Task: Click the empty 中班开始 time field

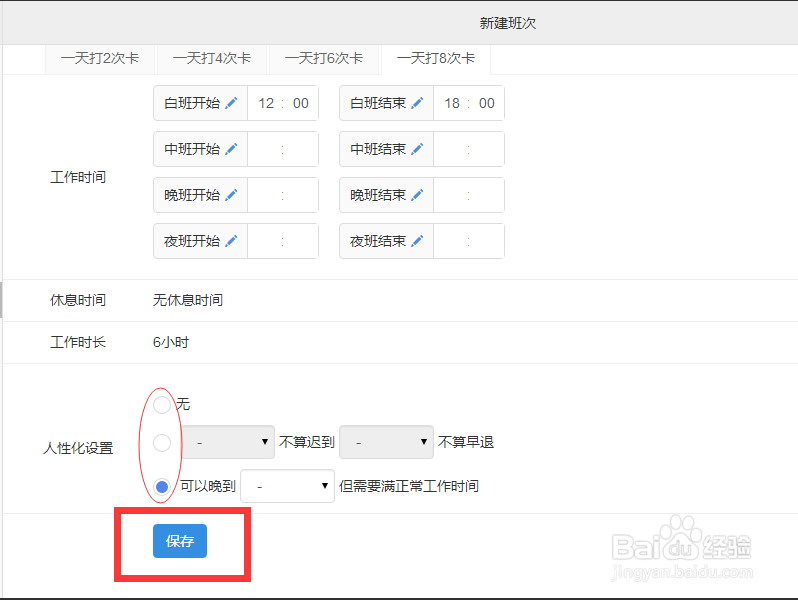Action: click(x=283, y=149)
